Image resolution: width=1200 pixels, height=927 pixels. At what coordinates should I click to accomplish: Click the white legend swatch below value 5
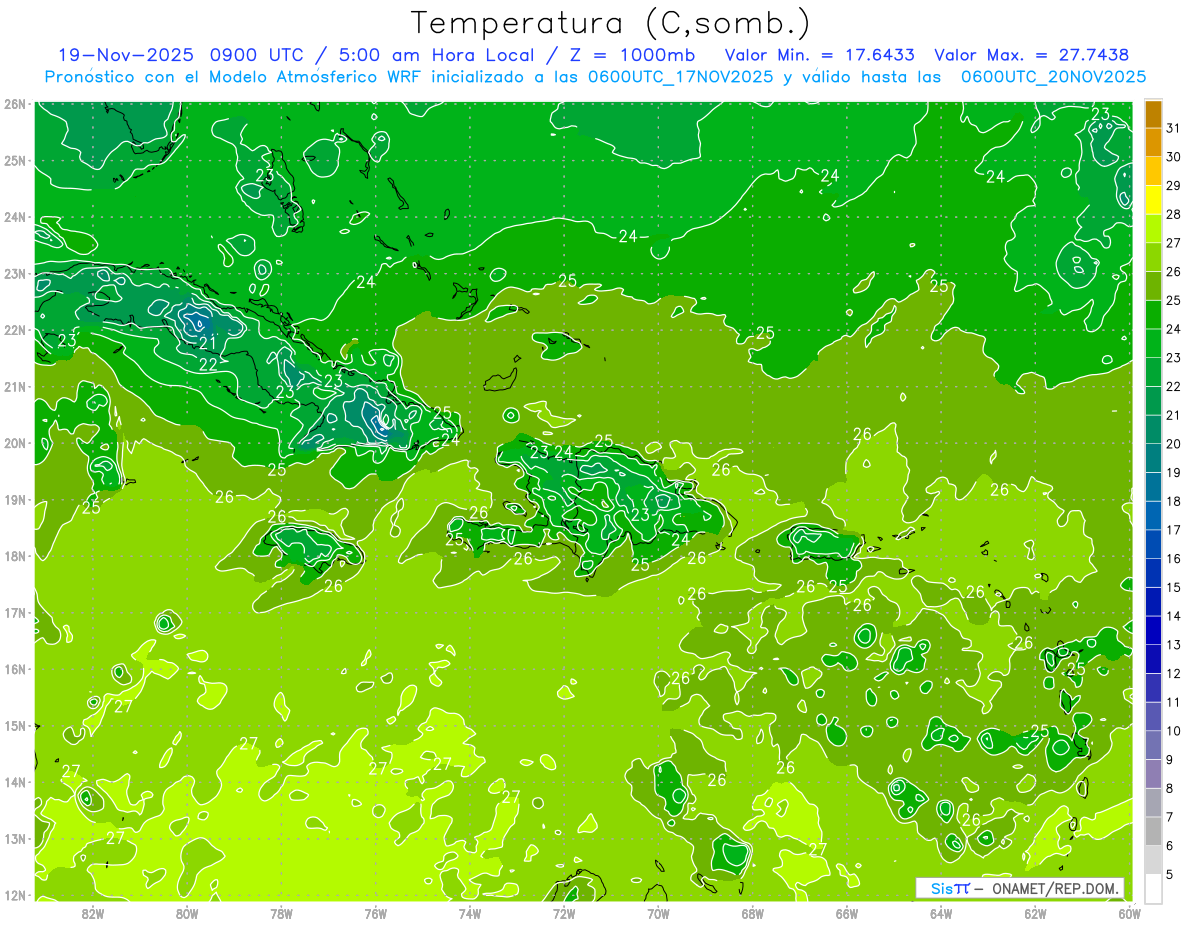1153,888
